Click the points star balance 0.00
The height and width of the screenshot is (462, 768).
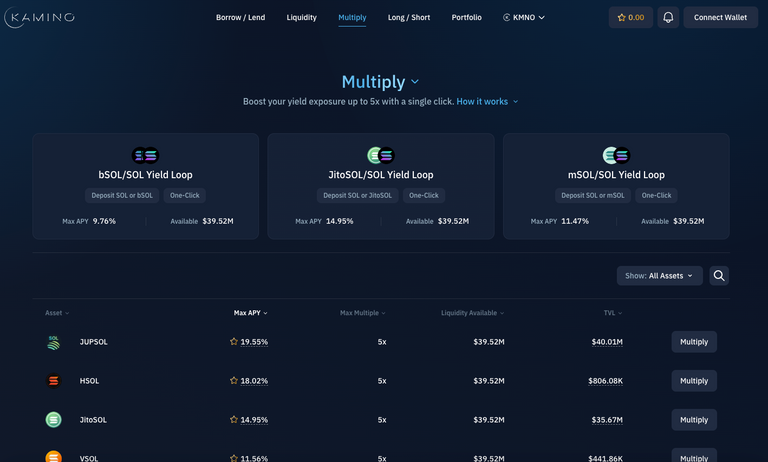click(x=631, y=17)
